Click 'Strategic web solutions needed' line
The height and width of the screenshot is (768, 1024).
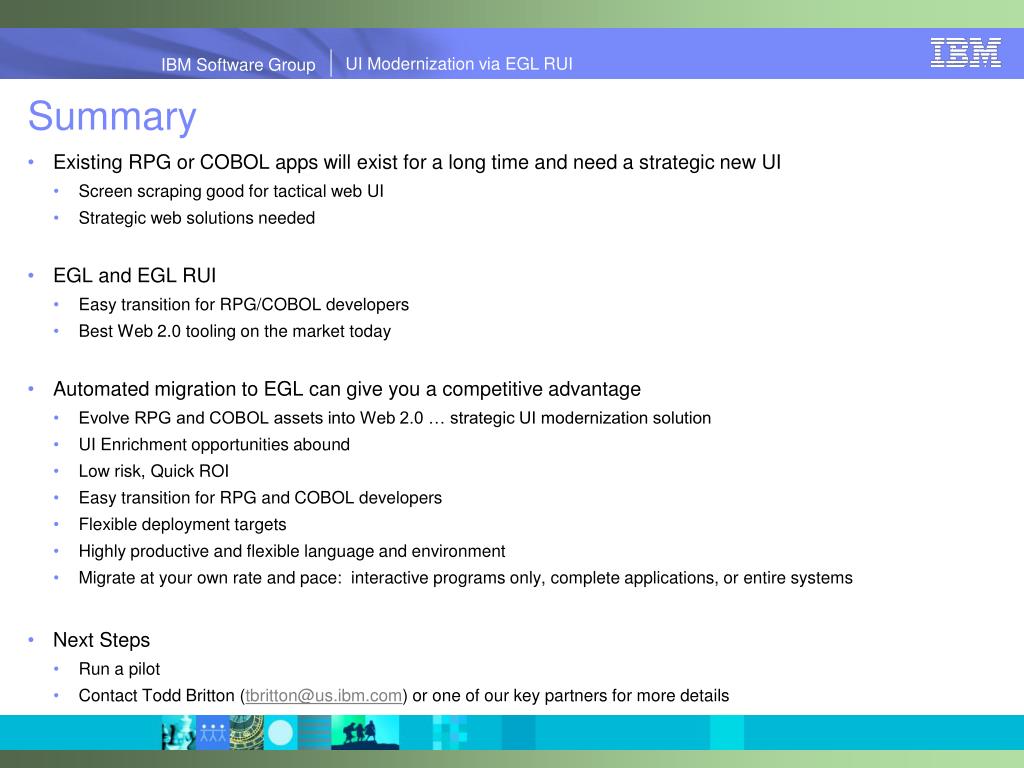[197, 218]
